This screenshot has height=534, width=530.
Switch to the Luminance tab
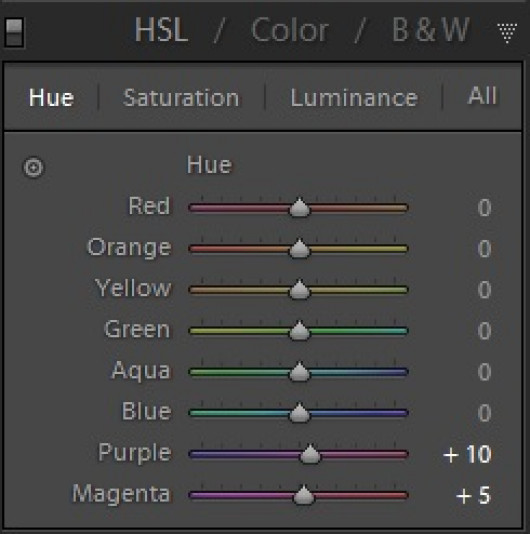coord(354,98)
